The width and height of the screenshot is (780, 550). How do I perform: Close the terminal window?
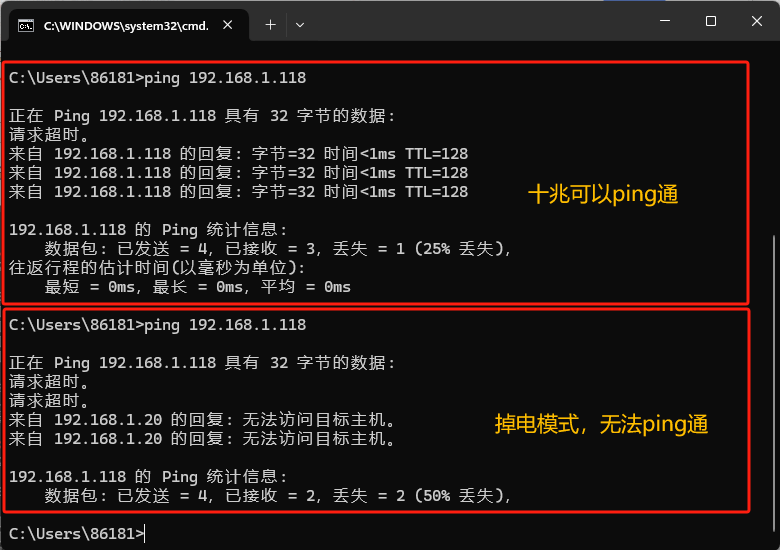point(755,21)
